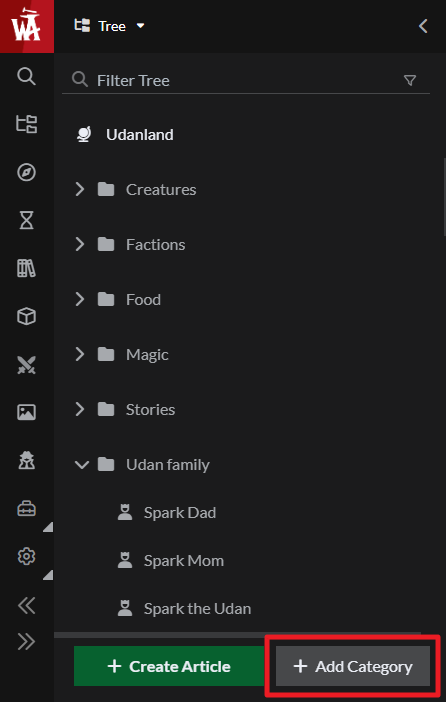Screen dimensions: 446x702
Task: Open the search magnifier in the sidebar
Action: tap(26, 76)
